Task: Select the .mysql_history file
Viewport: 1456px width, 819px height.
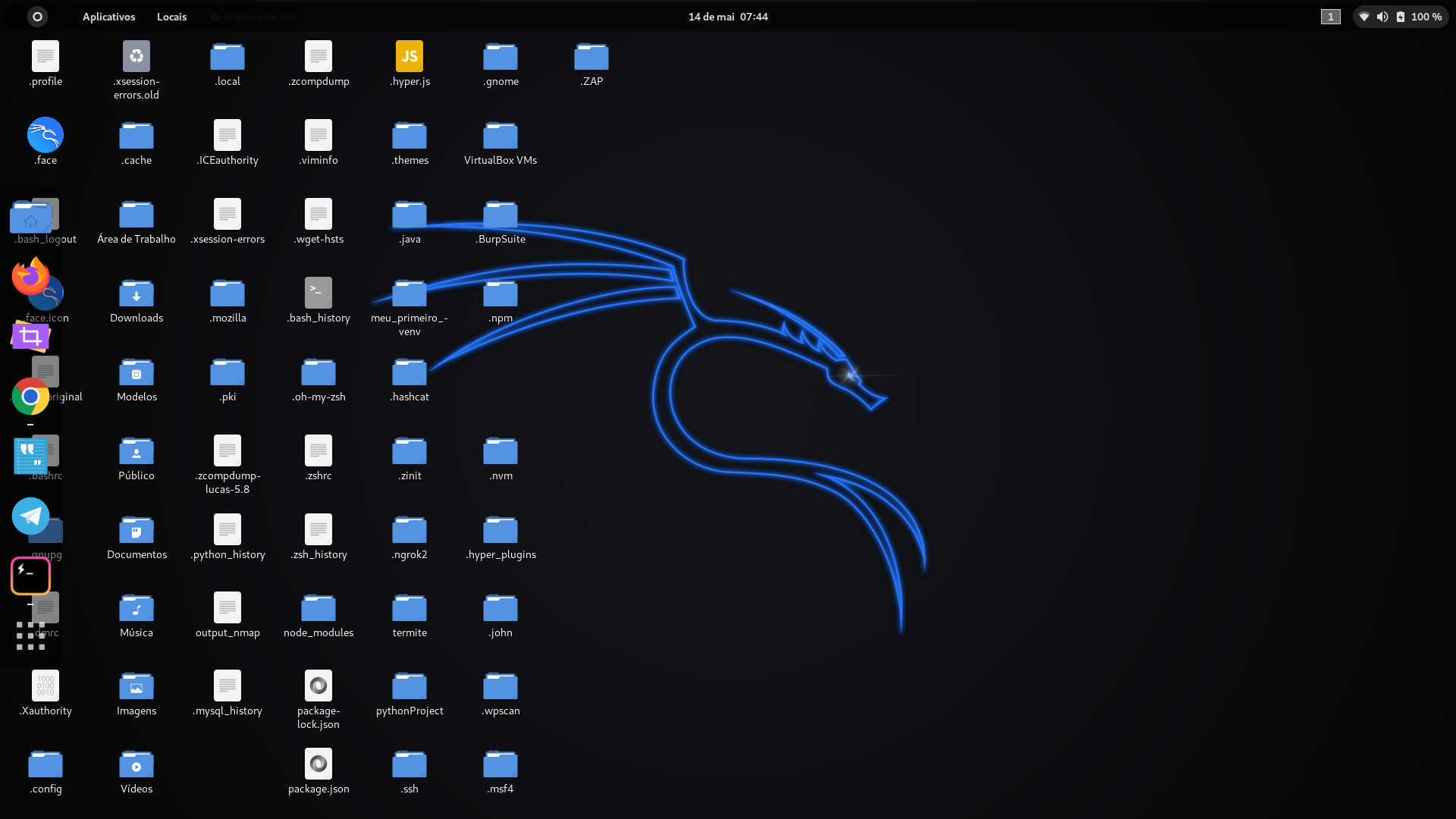Action: [x=227, y=686]
